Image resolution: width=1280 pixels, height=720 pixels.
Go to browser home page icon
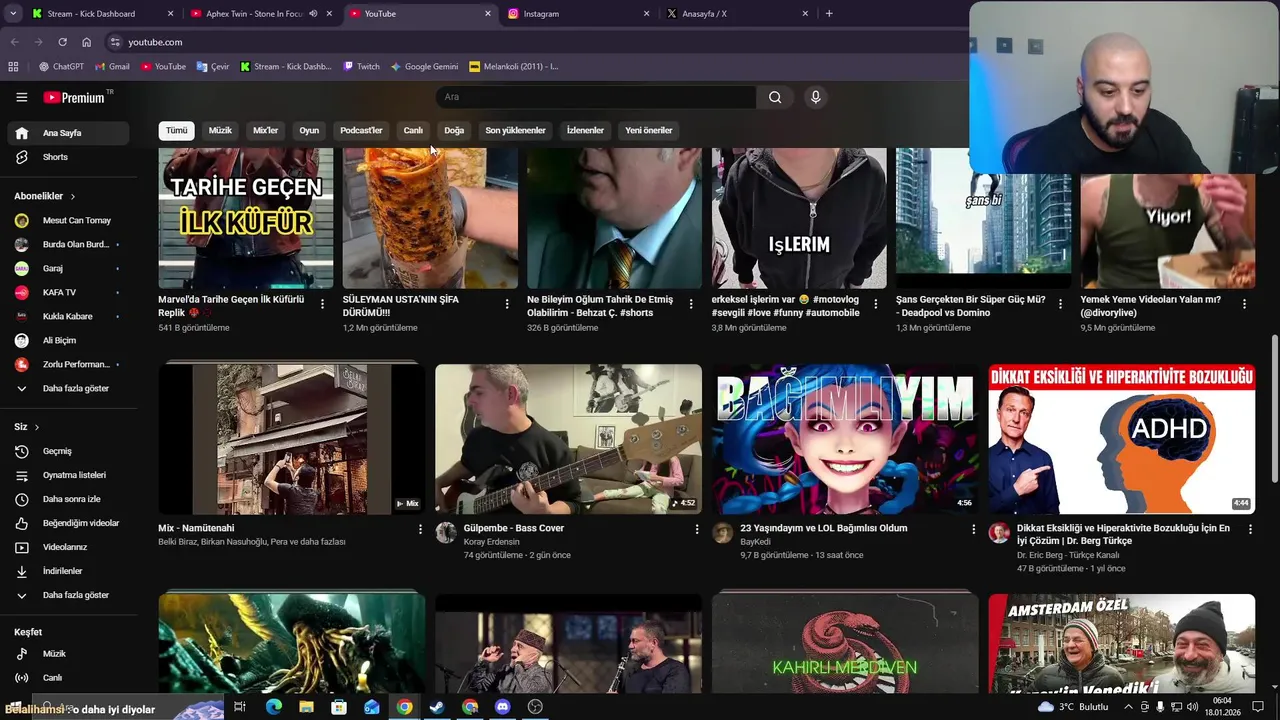point(87,42)
